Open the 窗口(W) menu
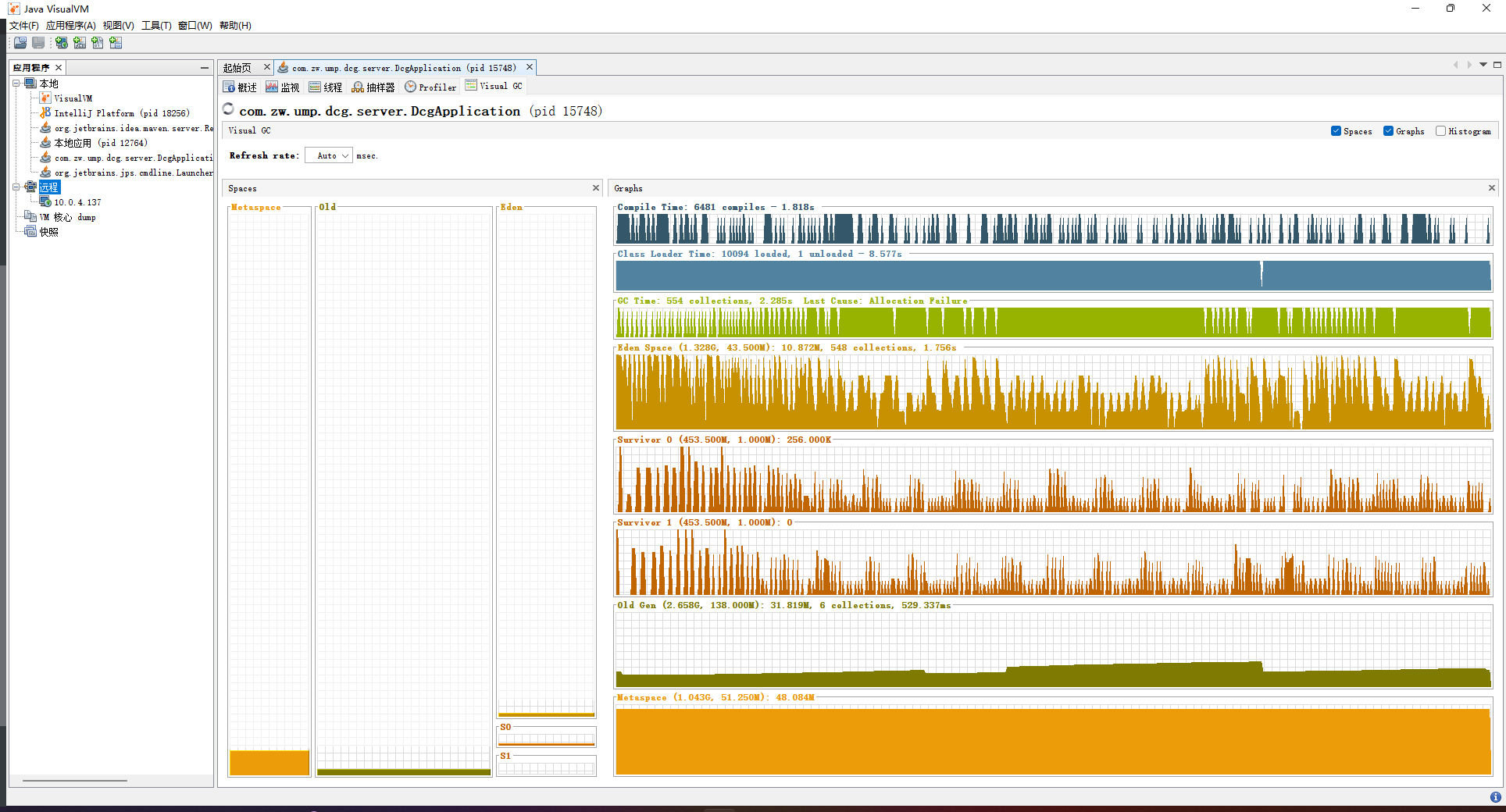This screenshot has width=1506, height=812. (x=194, y=26)
